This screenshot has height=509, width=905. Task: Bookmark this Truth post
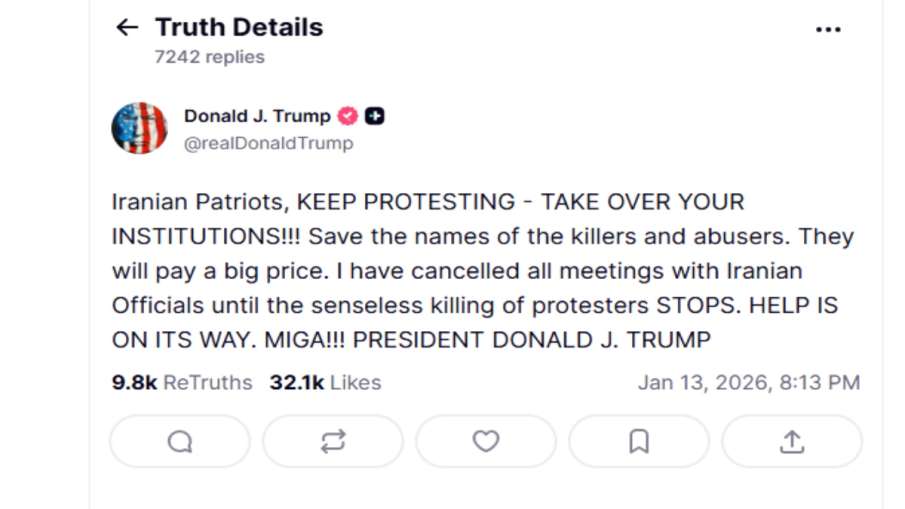pyautogui.click(x=639, y=441)
